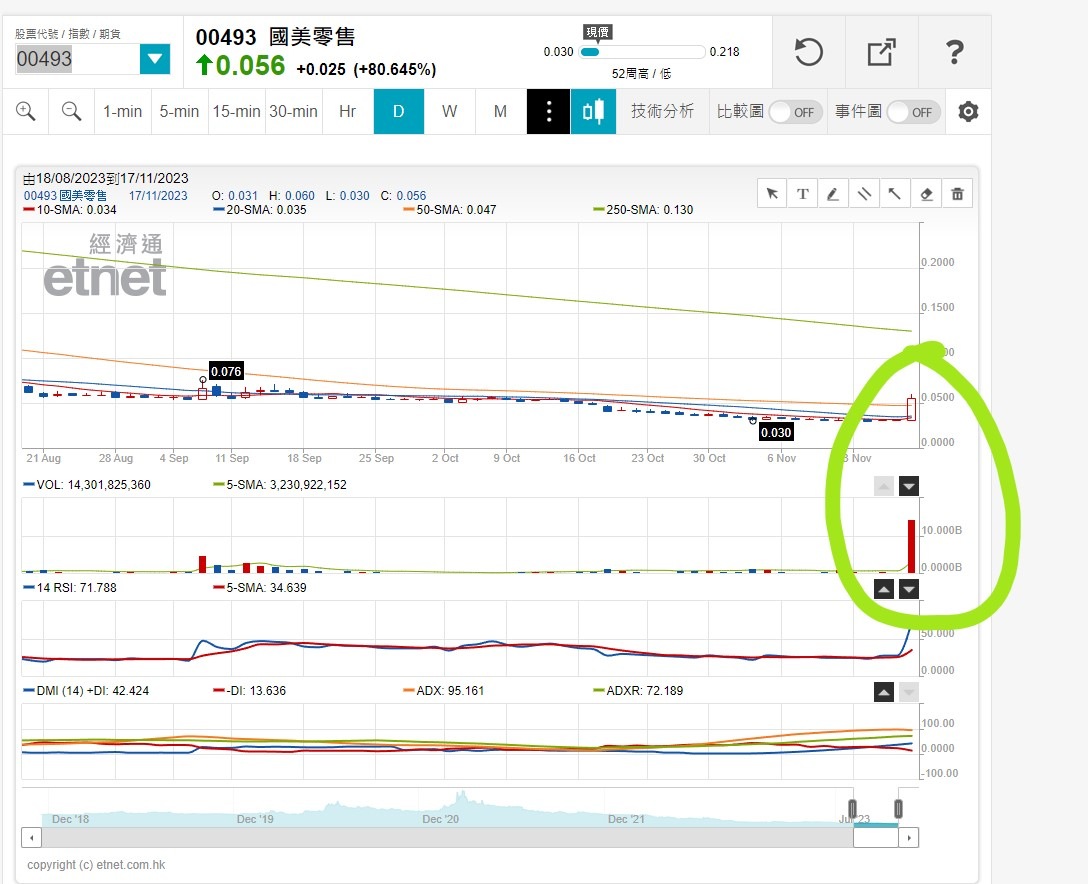Click volume 5-SMA: 3,230,922,152 label
1088x884 pixels.
[280, 485]
